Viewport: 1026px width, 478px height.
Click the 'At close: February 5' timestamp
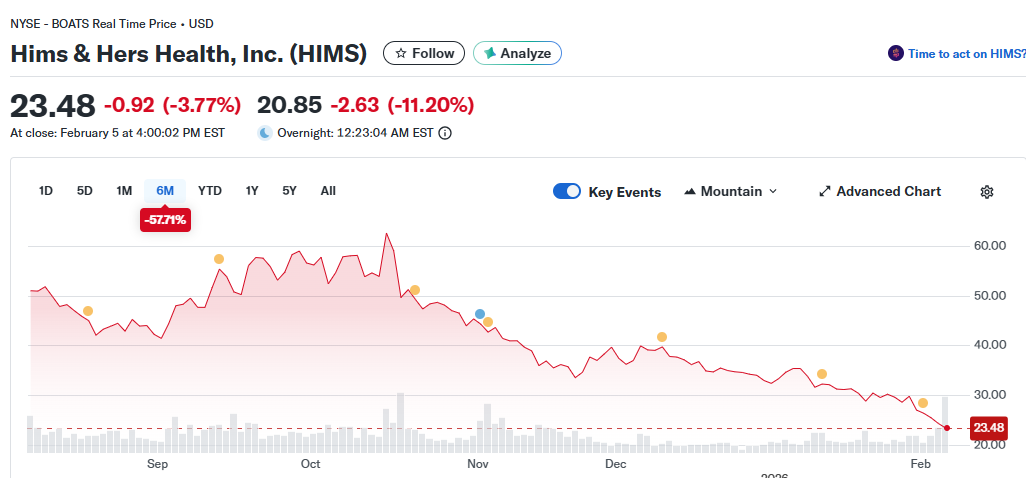(x=118, y=133)
